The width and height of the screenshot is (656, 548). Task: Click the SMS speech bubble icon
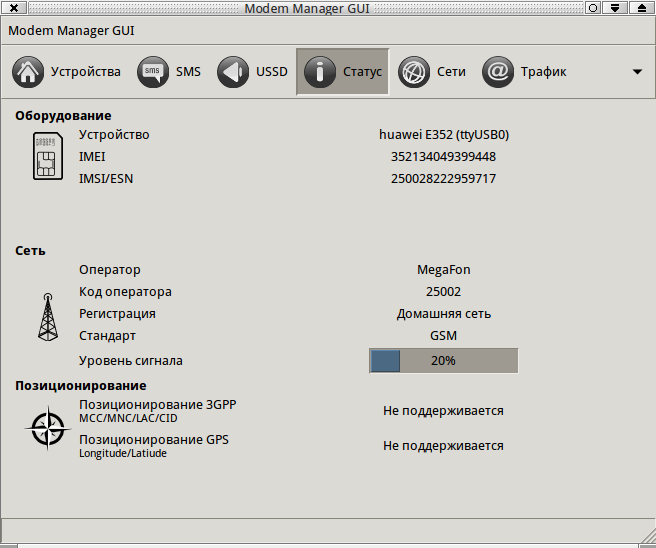152,72
